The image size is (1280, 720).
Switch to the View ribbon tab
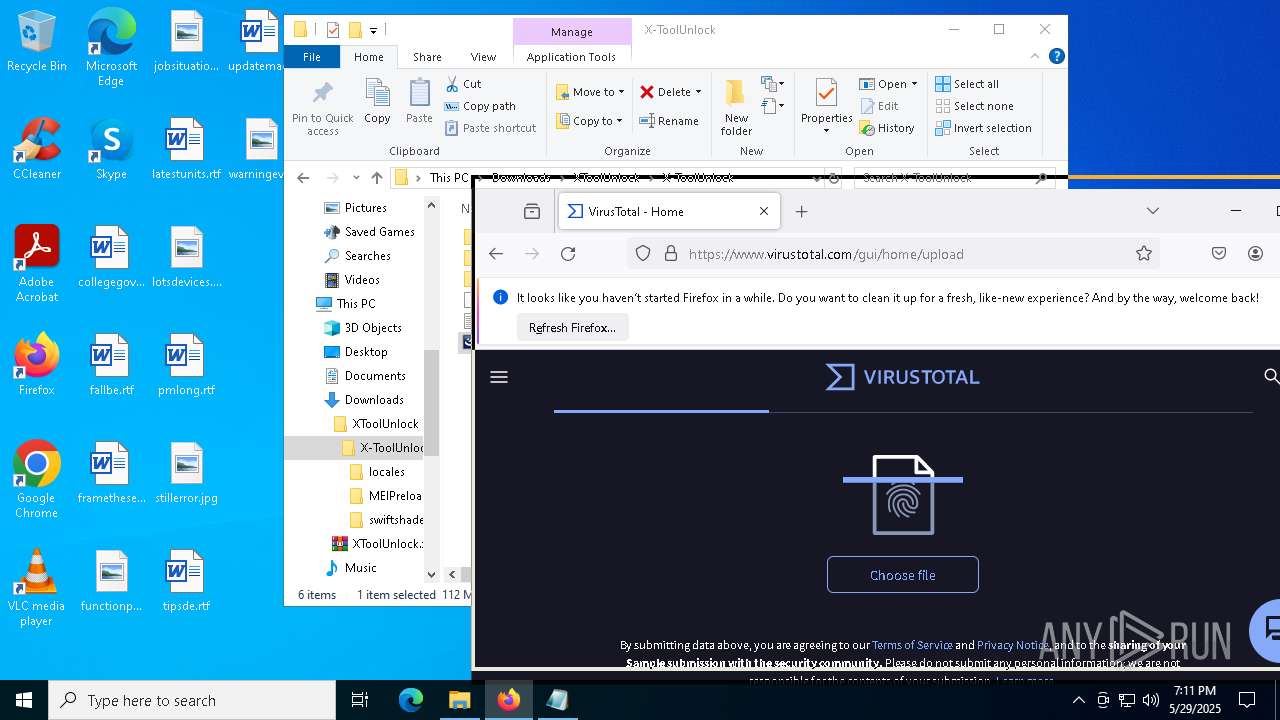(x=483, y=57)
